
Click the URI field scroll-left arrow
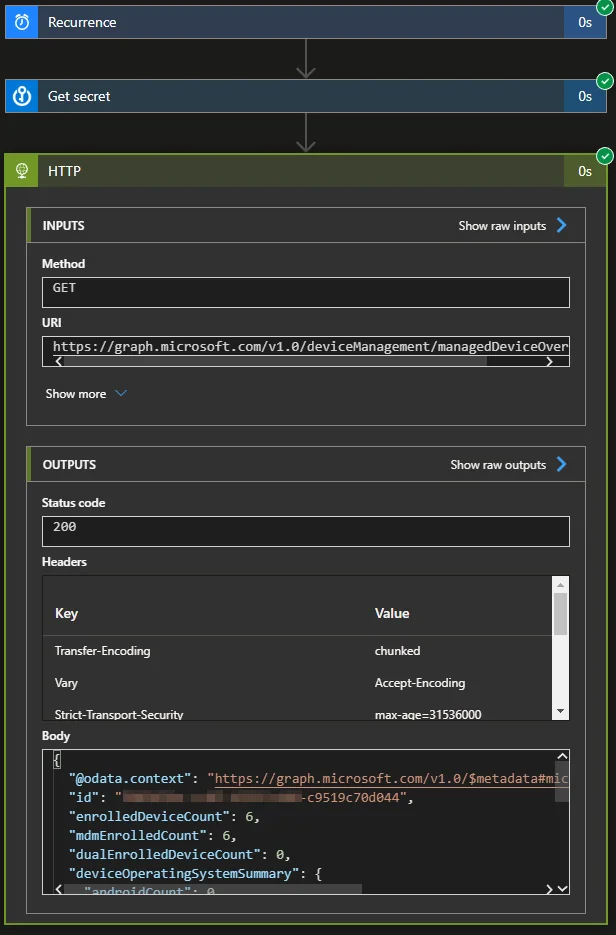(58, 361)
